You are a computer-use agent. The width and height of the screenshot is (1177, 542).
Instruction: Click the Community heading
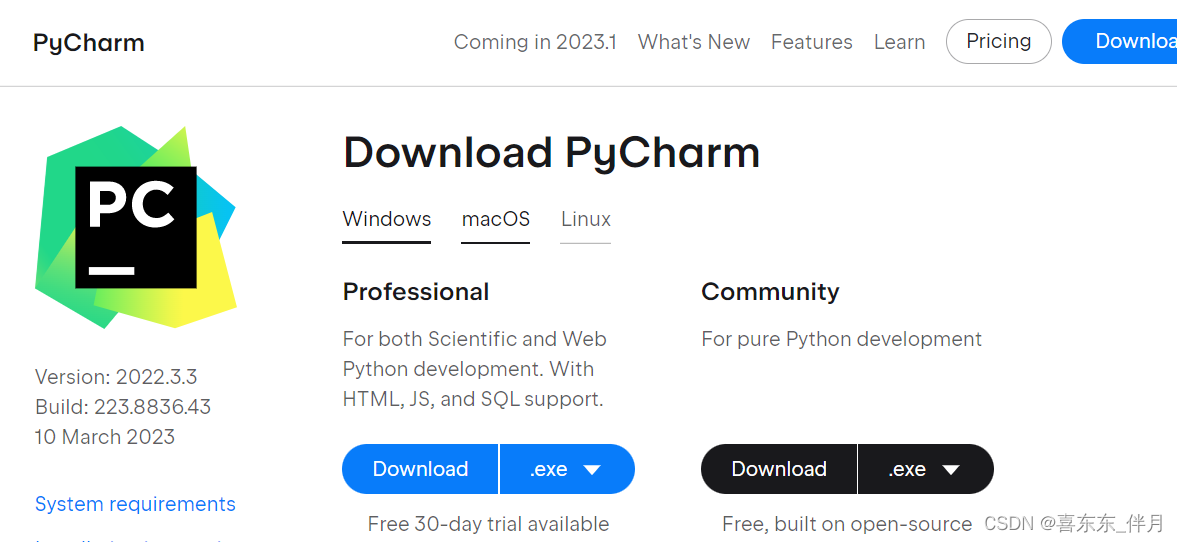[x=770, y=291]
